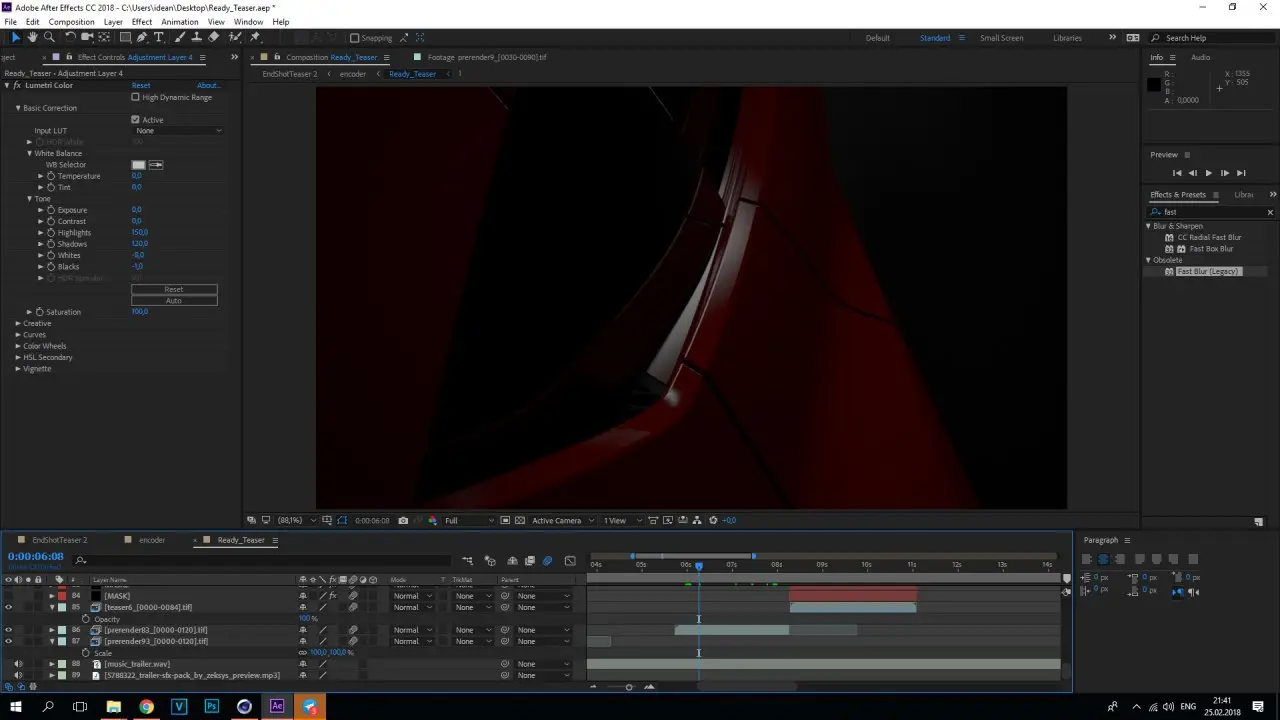
Task: Toggle High Dynamic Range checkbox
Action: [136, 97]
